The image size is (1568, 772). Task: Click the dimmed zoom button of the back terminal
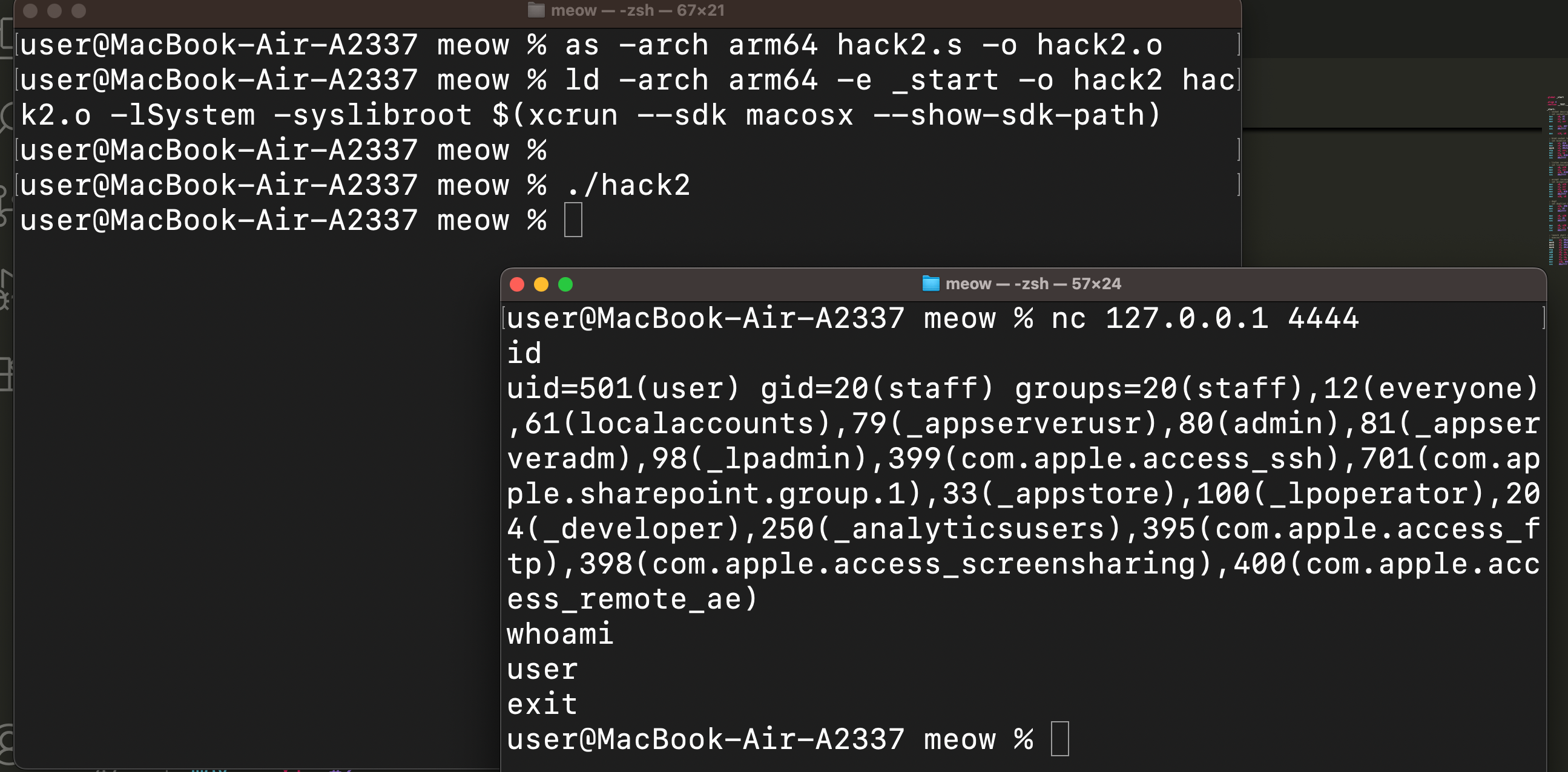point(79,10)
